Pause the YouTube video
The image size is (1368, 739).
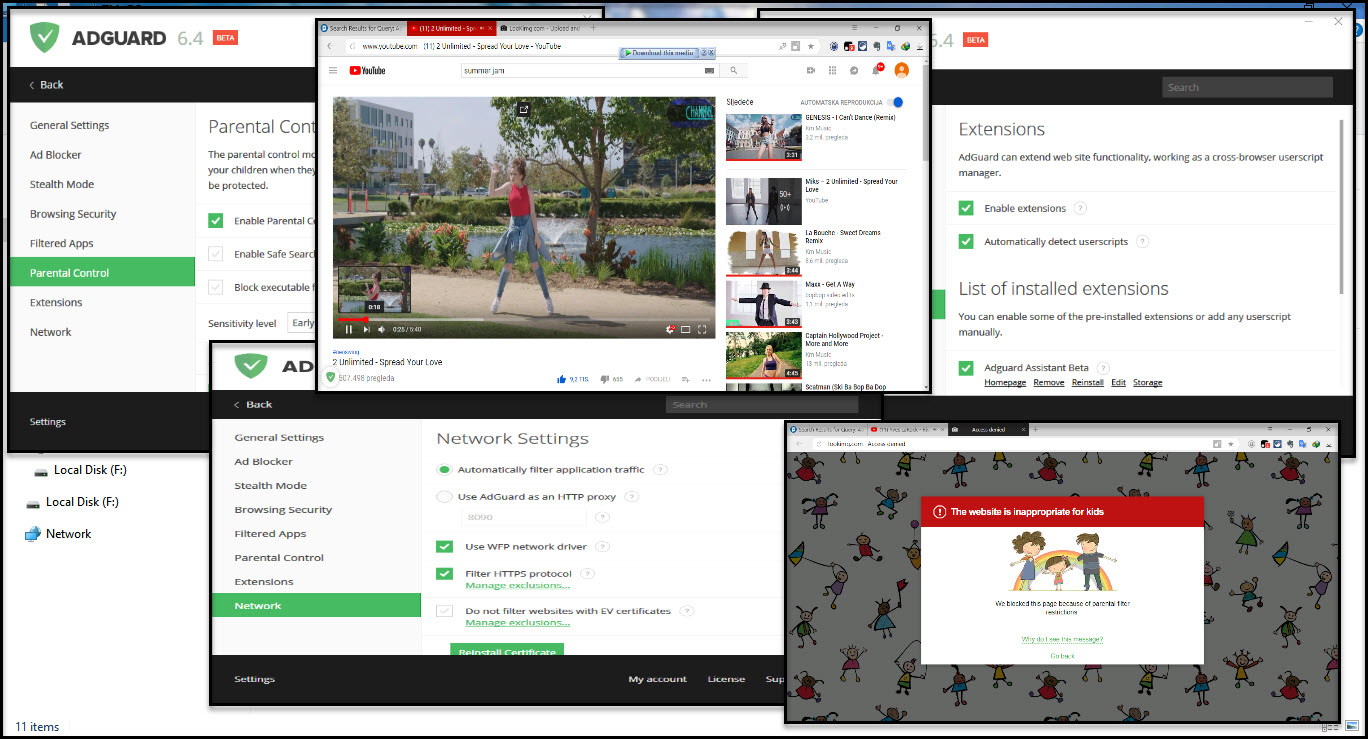click(x=349, y=329)
